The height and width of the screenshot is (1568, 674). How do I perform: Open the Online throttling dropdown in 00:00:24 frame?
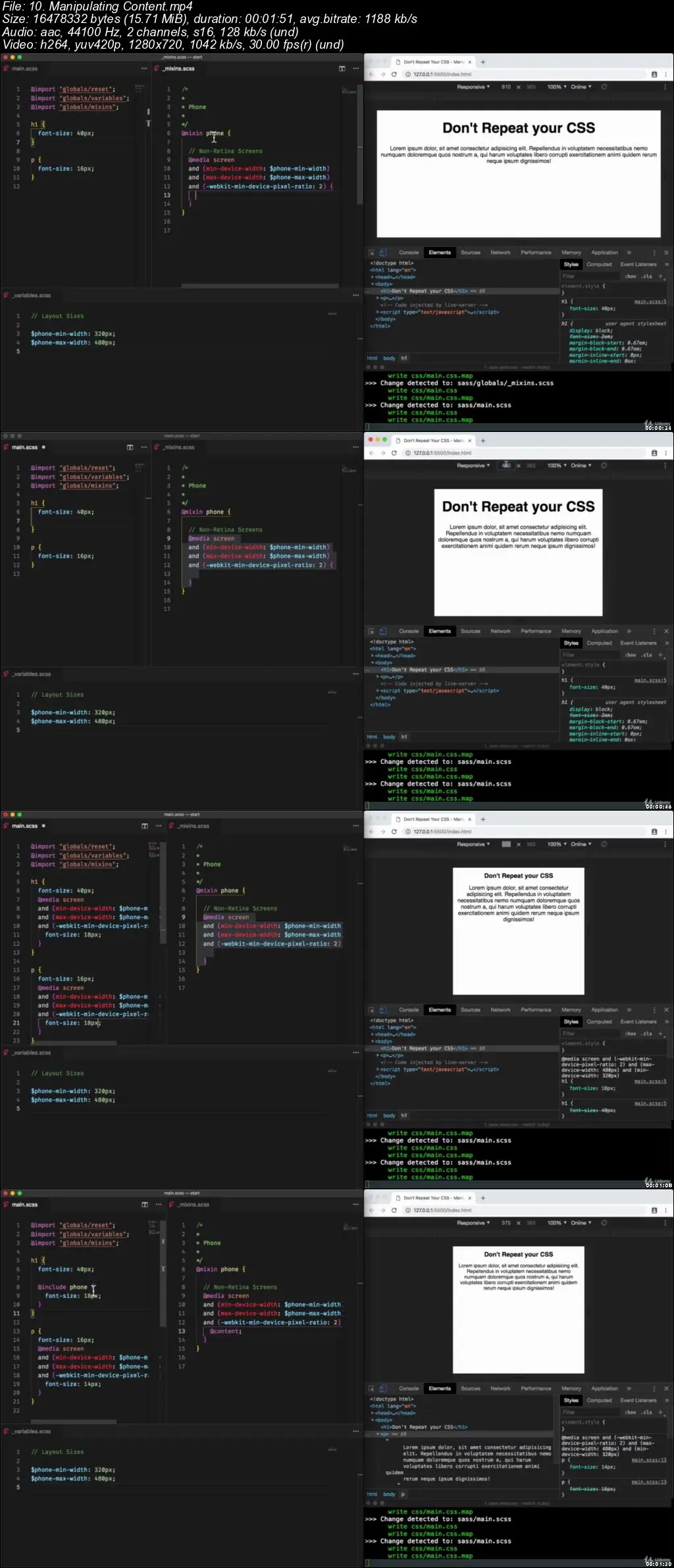581,87
